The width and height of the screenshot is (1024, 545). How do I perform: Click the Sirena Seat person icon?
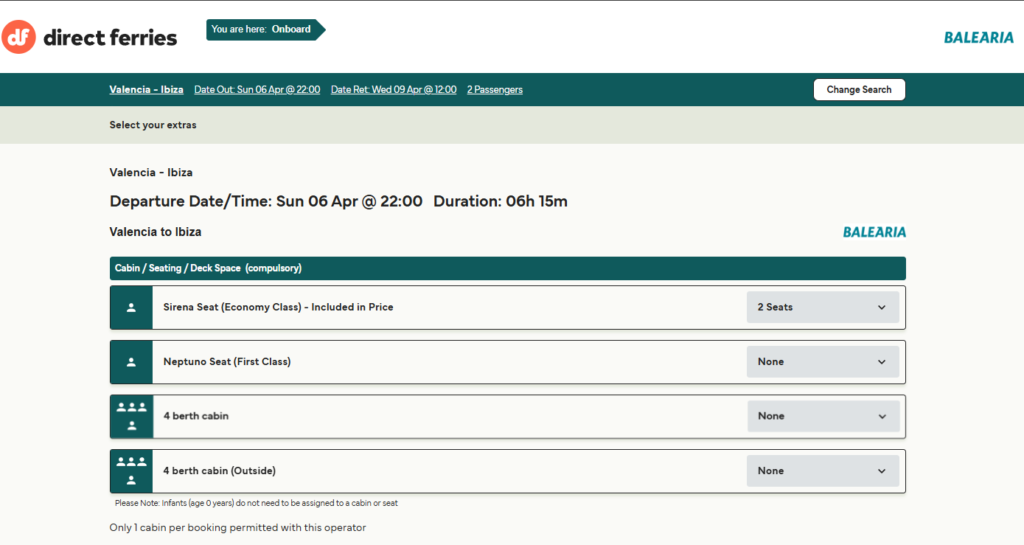131,308
